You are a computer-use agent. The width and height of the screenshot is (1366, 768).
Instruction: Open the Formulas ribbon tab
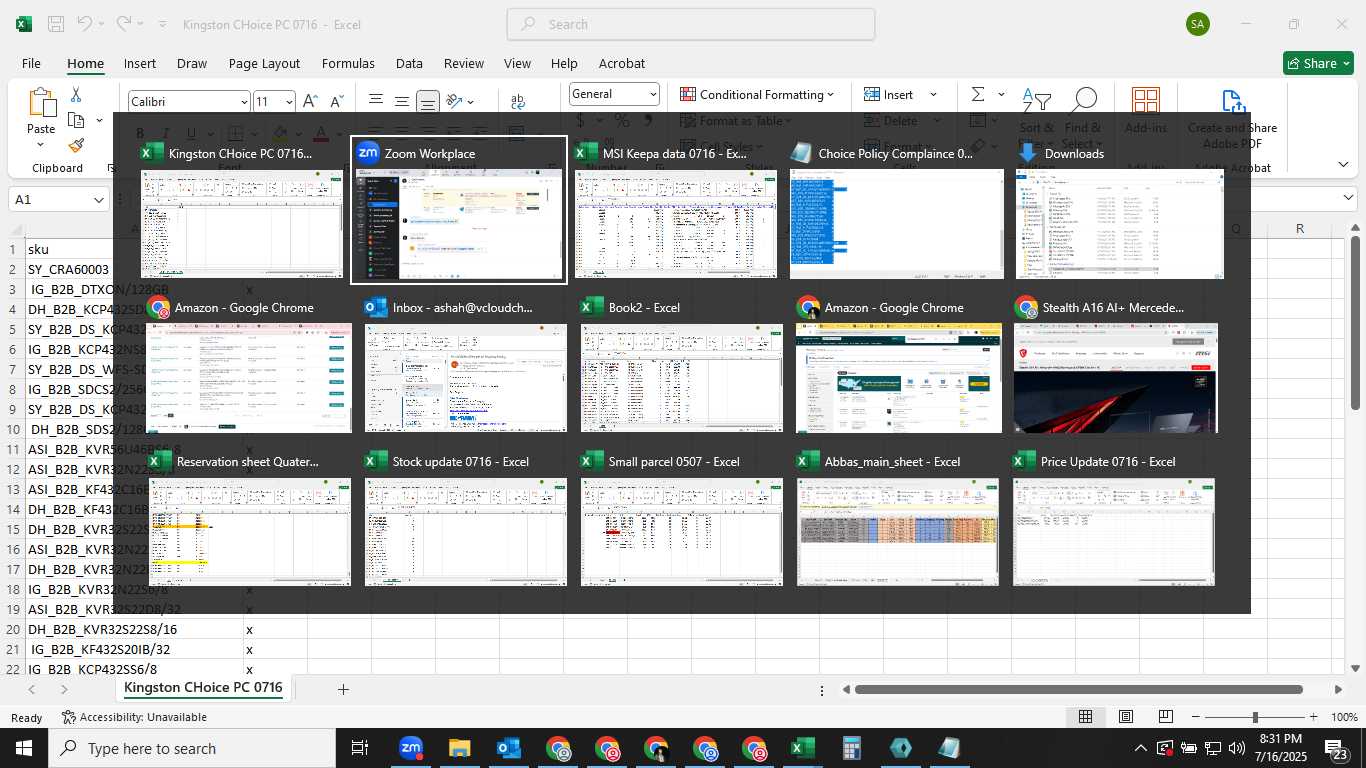click(348, 63)
